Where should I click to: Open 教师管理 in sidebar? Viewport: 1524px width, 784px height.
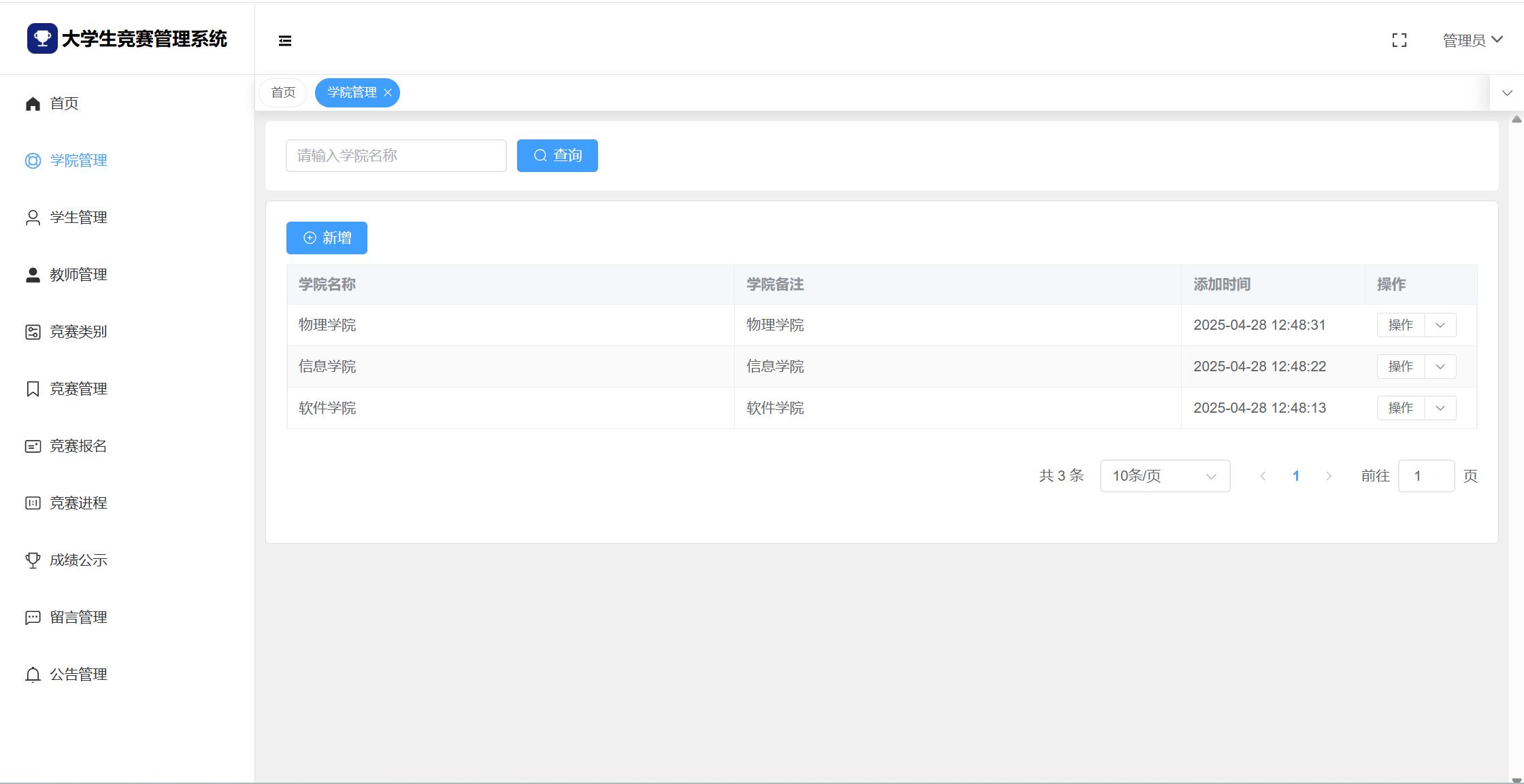tap(78, 275)
